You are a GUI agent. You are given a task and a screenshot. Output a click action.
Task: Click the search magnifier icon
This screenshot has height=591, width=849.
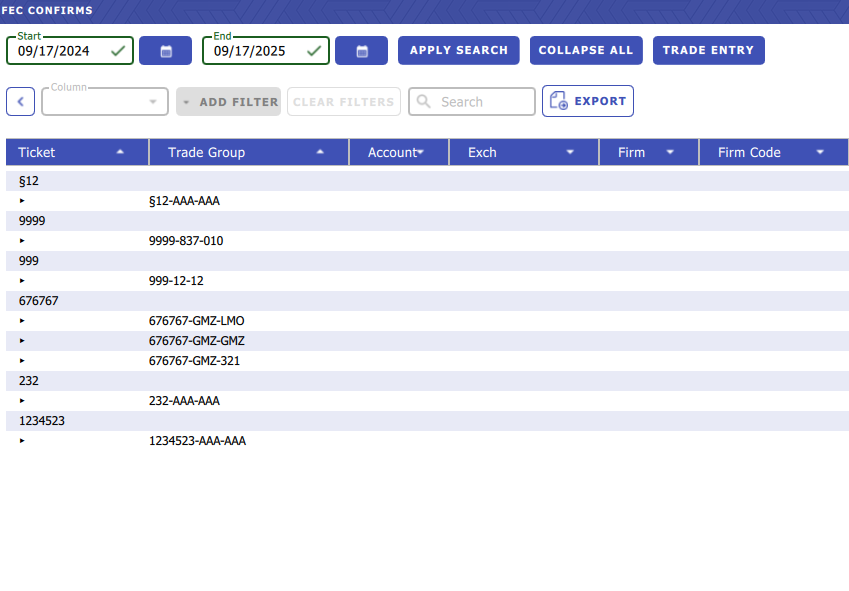pyautogui.click(x=424, y=102)
